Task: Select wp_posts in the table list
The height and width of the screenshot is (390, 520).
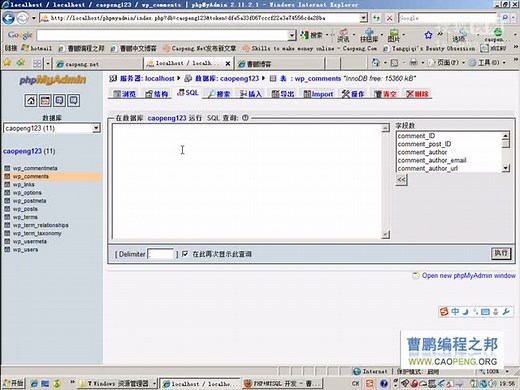Action: (25, 209)
